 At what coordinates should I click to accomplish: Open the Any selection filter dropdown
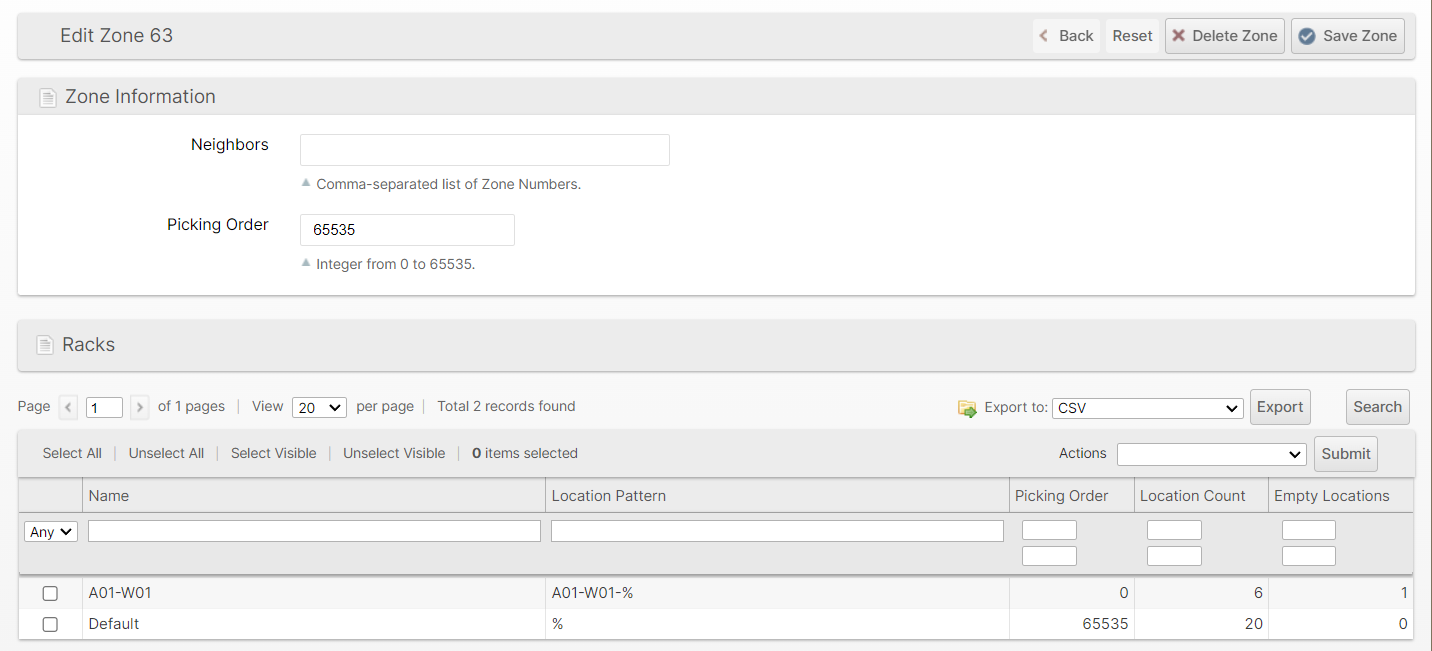point(51,532)
